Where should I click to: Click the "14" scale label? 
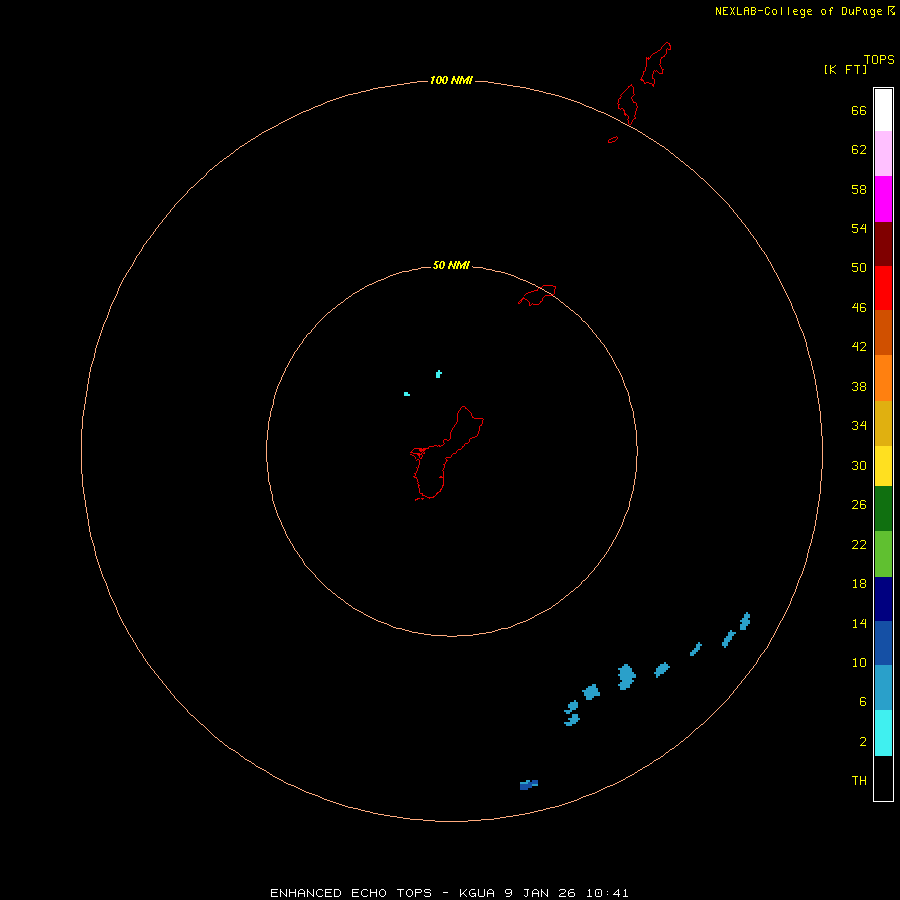click(x=859, y=623)
